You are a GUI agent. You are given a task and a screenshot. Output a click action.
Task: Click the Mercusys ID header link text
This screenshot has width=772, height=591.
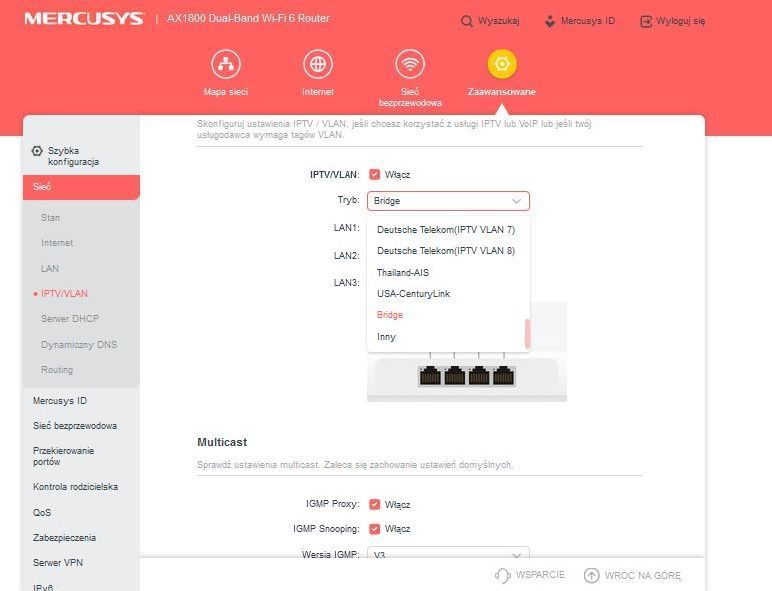click(588, 21)
